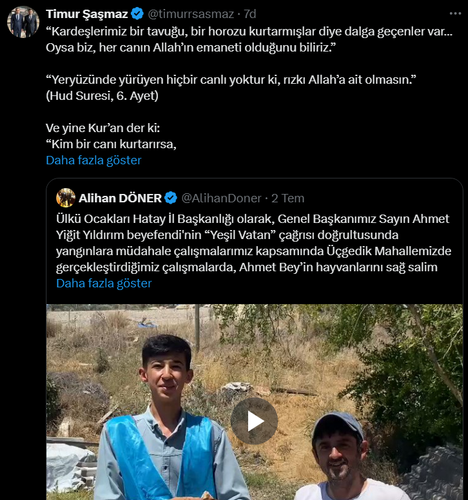Viewport: 468px width, 500px height.
Task: Click the 'Ve yine Kur'an der ki' line
Action: click(103, 128)
